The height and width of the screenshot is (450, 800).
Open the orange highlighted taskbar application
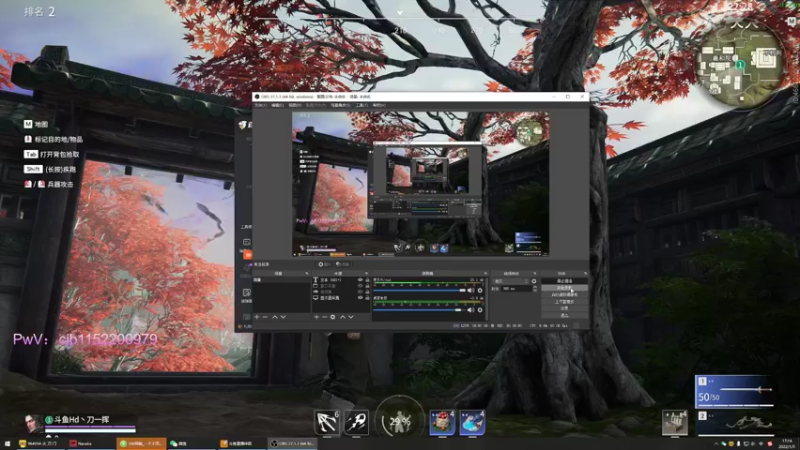tap(141, 444)
